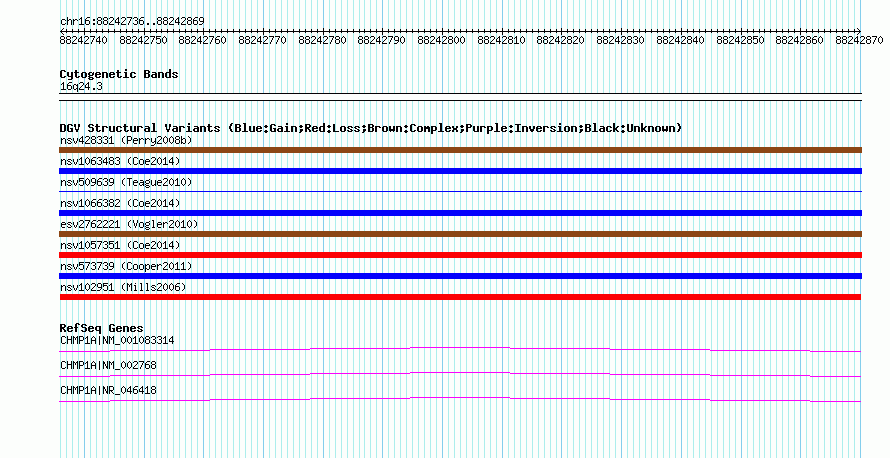890x458 pixels.
Task: Click the red loss bar under nsv1057351
Action: (x=460, y=255)
